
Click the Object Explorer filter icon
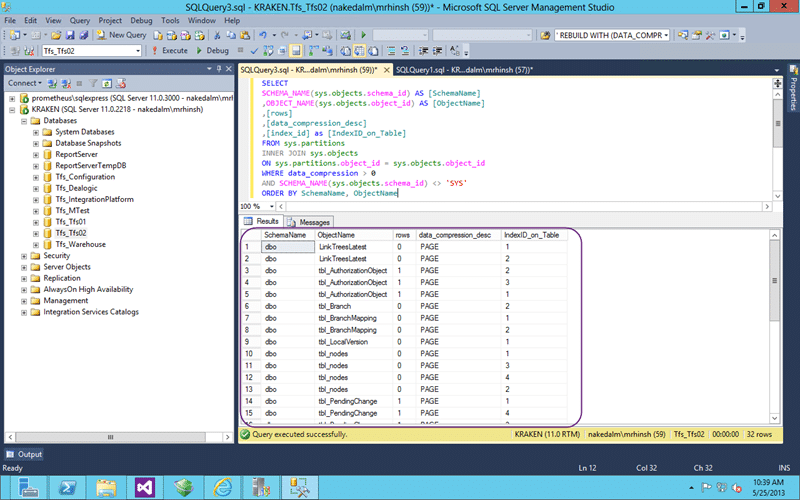[x=93, y=83]
